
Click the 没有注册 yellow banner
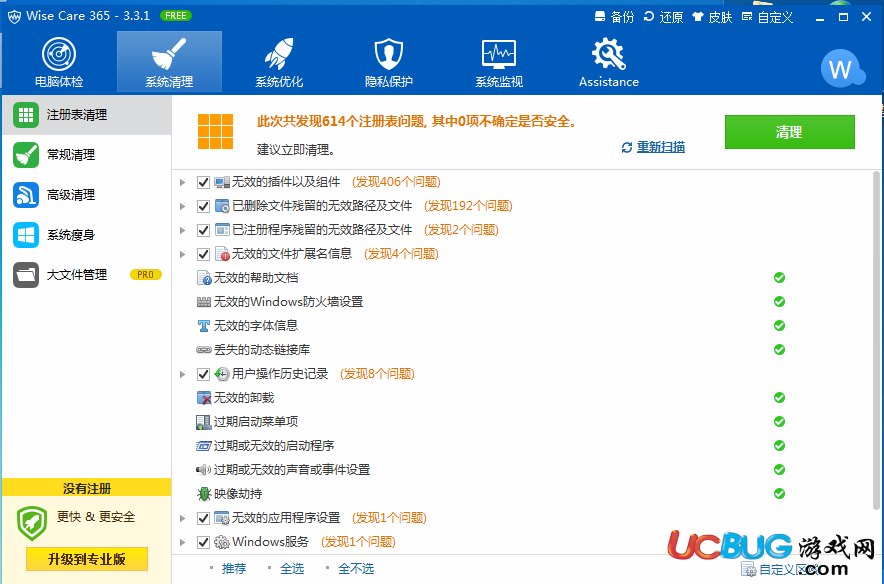point(87,488)
